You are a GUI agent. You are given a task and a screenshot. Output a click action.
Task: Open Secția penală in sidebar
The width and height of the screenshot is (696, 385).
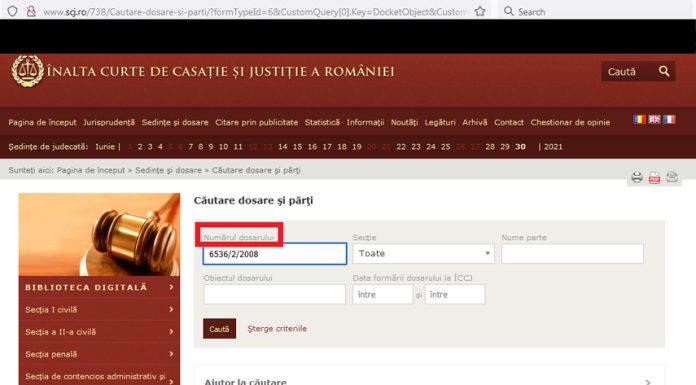point(99,354)
